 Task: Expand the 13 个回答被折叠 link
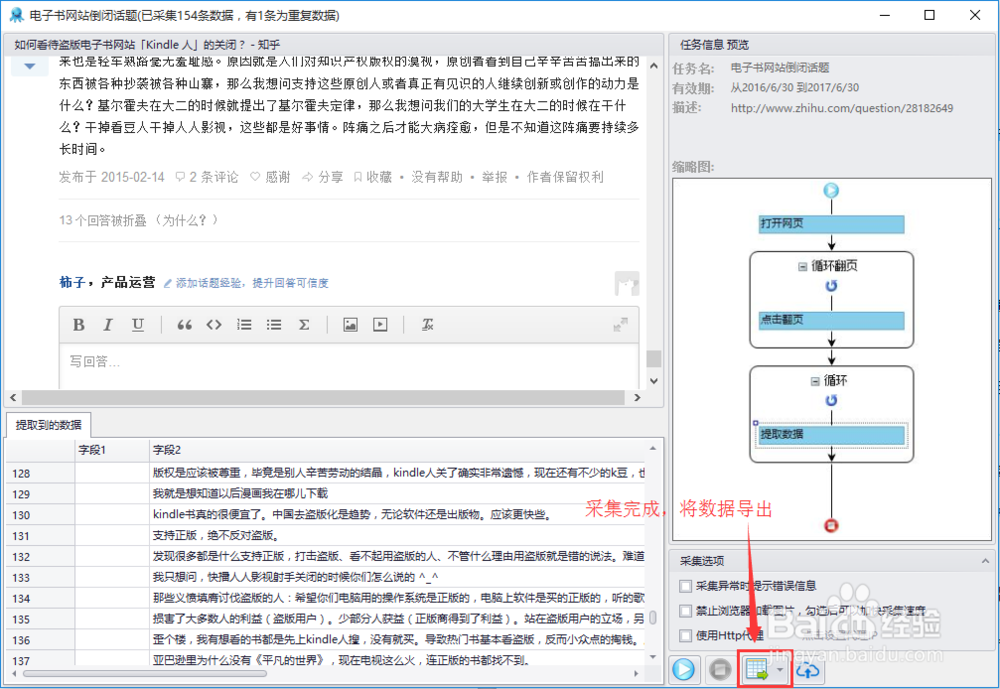(x=139, y=220)
